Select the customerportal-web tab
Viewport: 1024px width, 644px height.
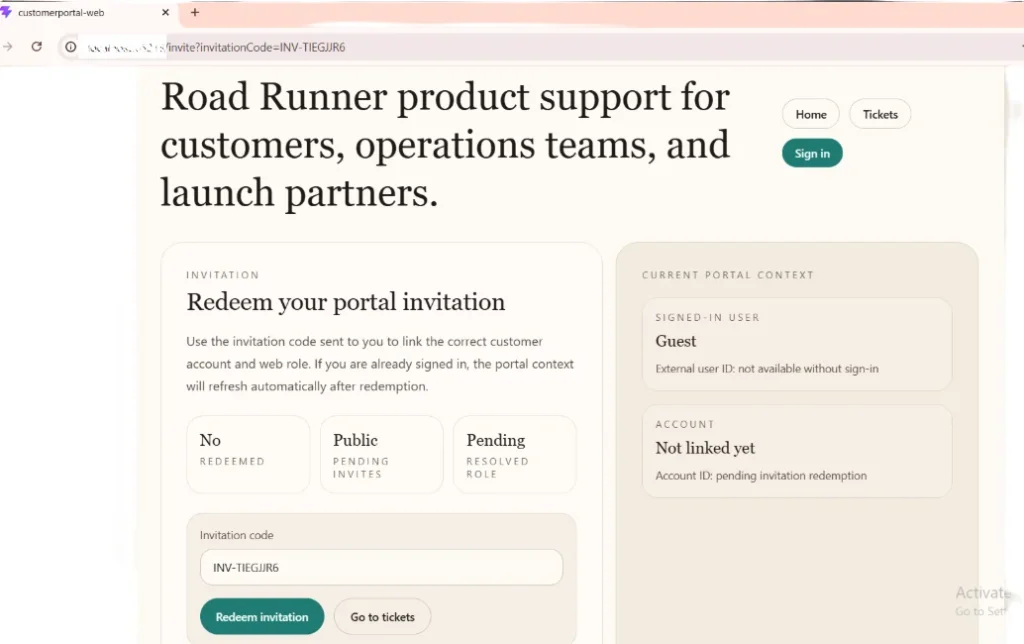[88, 12]
